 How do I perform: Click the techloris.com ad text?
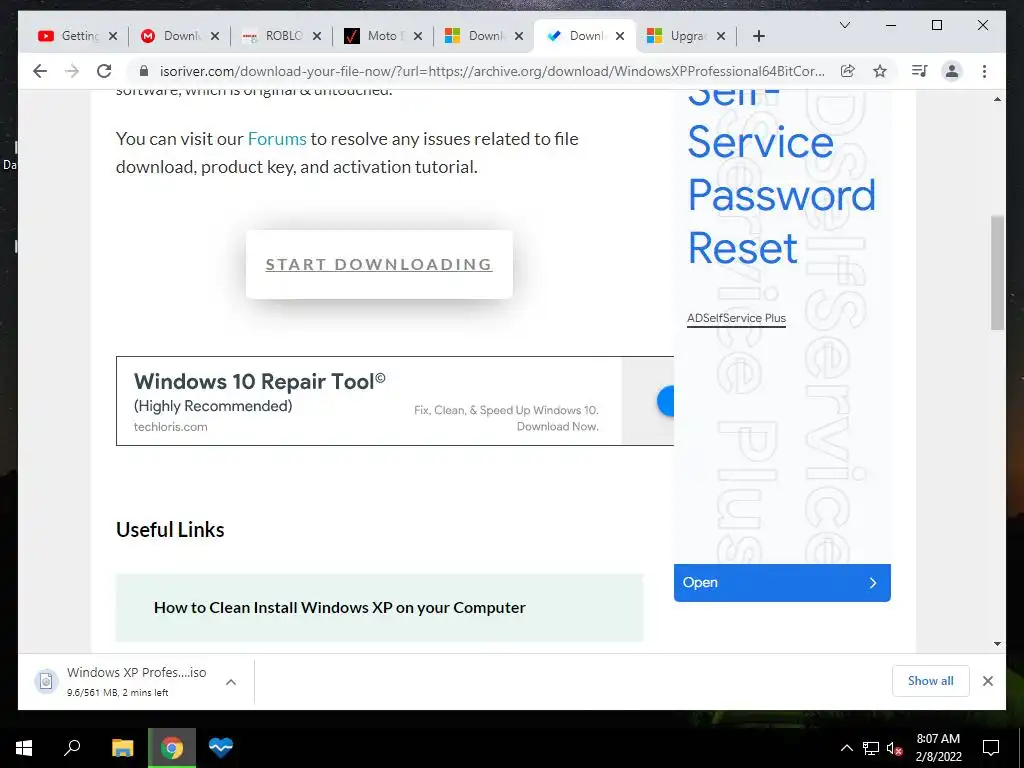170,427
